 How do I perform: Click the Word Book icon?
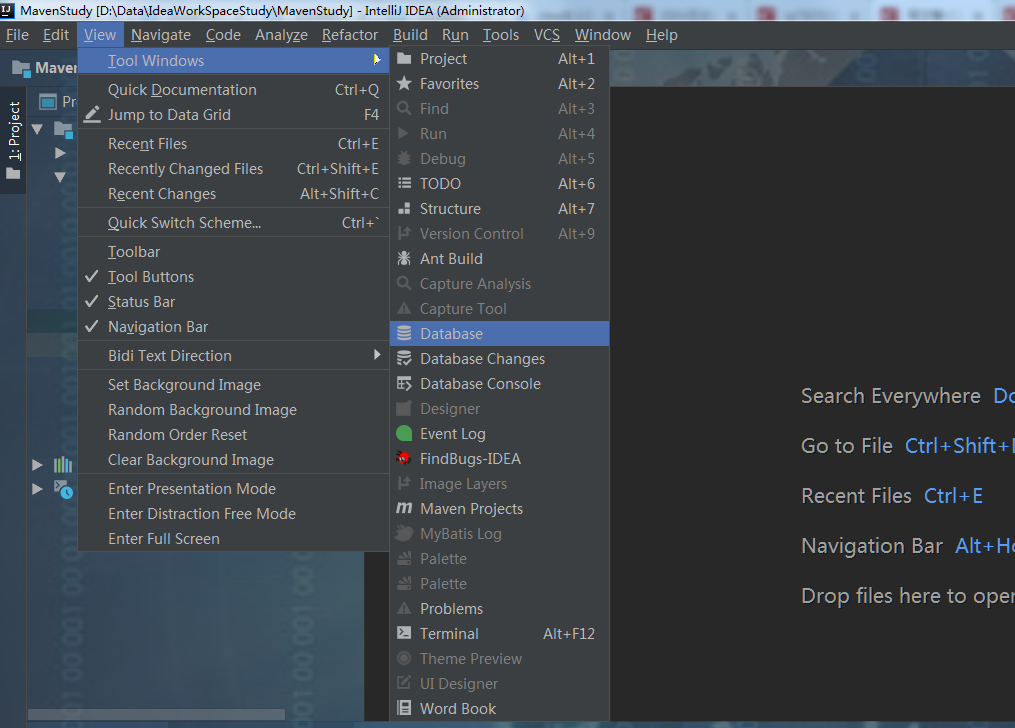pos(404,708)
